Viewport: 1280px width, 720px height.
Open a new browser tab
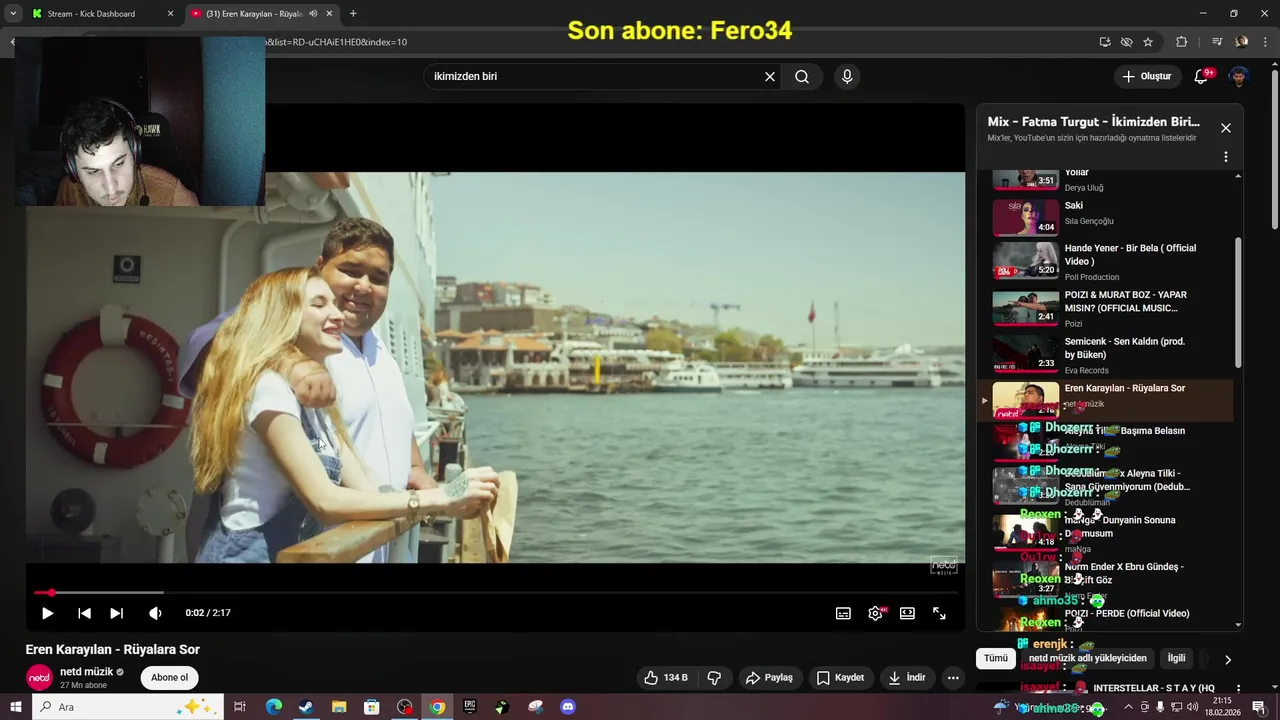353,14
